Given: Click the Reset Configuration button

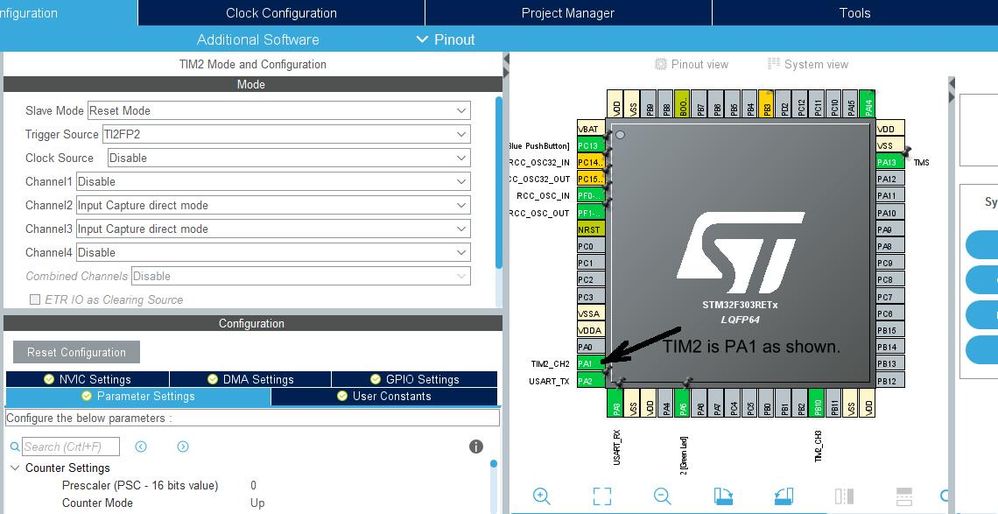Looking at the screenshot, I should click(76, 352).
